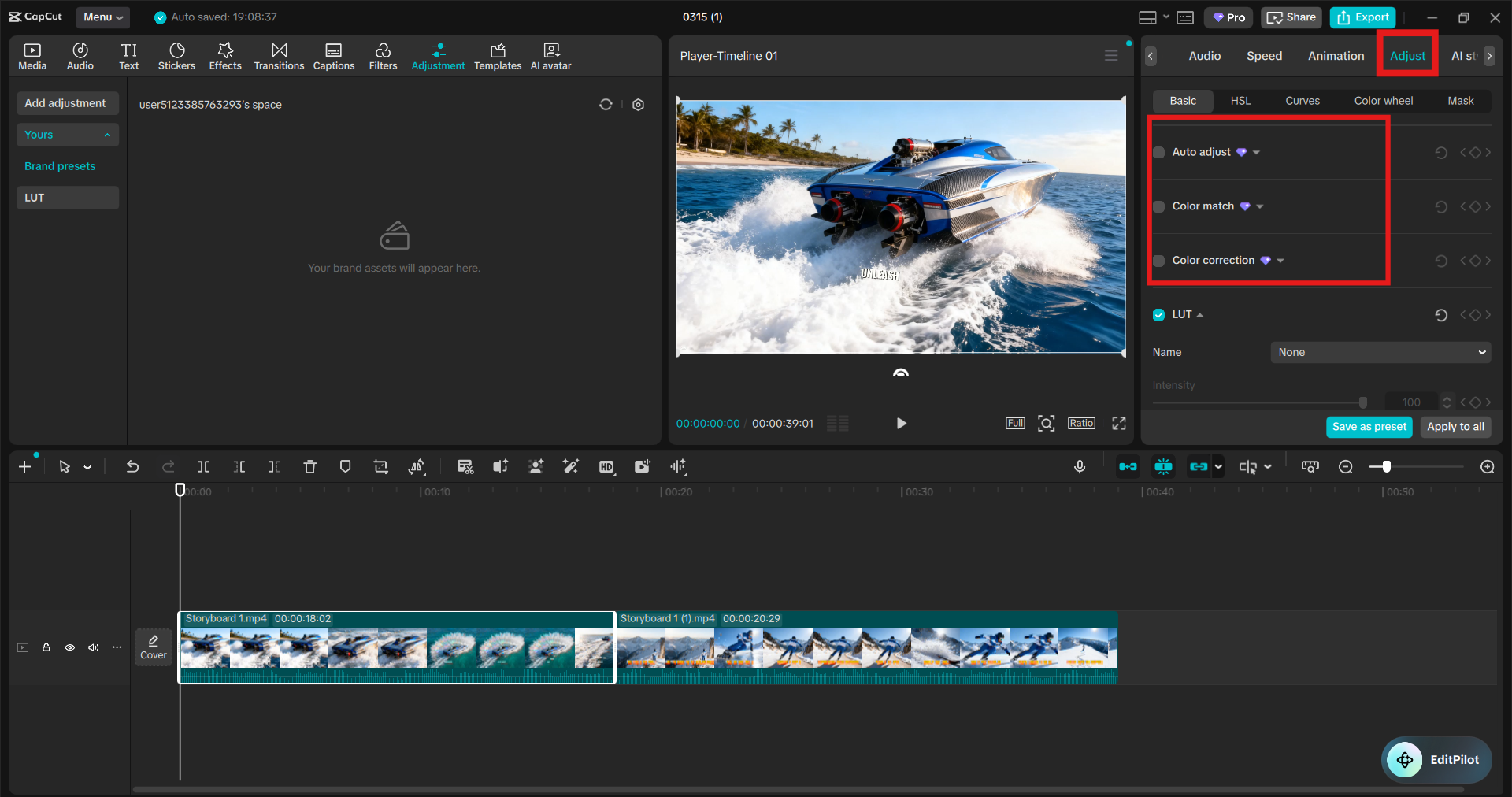Image resolution: width=1512 pixels, height=797 pixels.
Task: Click the Save as preset button
Action: 1369,427
